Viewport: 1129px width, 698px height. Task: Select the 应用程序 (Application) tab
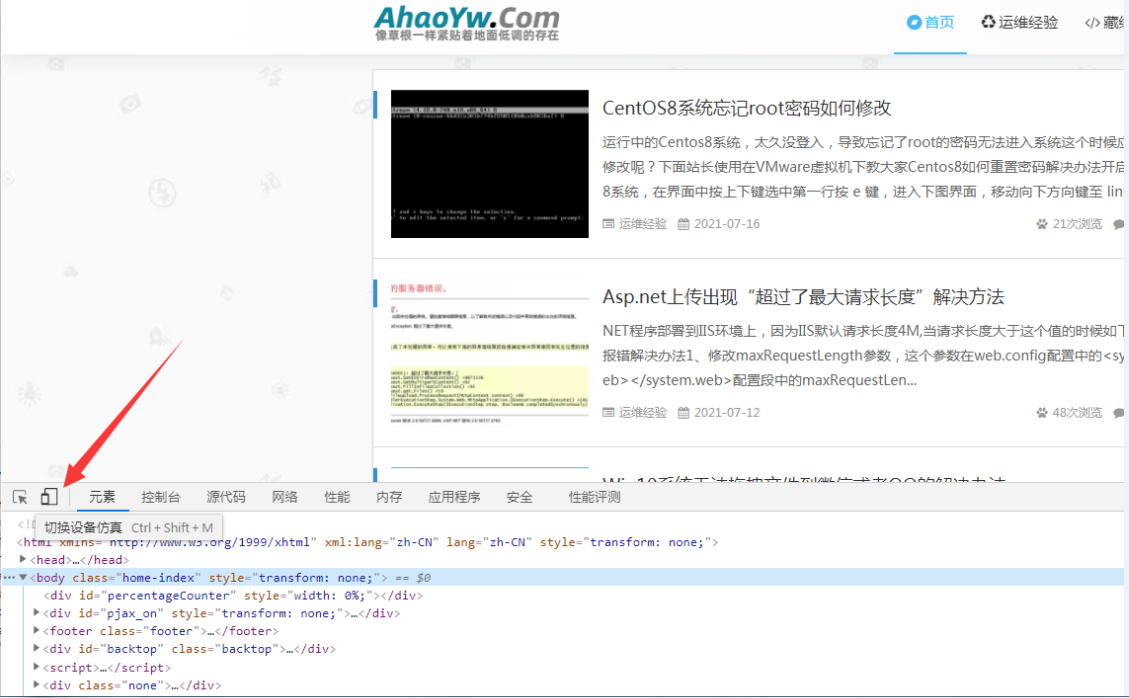coord(454,497)
